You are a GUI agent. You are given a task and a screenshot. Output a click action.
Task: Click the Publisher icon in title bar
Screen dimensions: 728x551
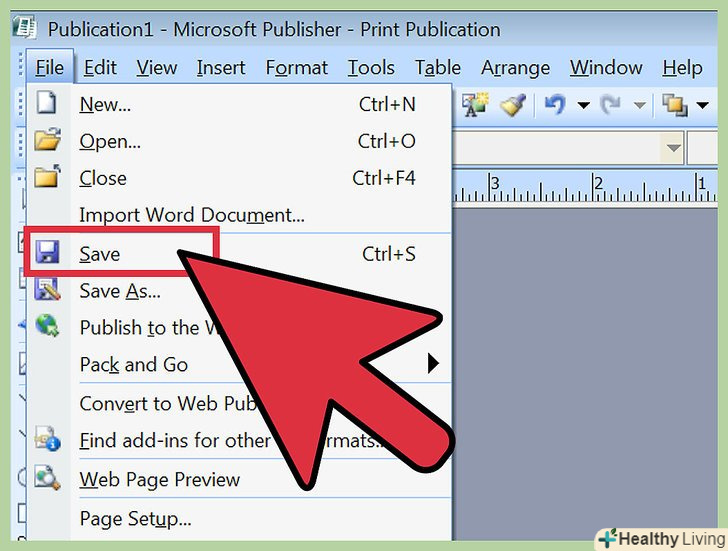25,27
